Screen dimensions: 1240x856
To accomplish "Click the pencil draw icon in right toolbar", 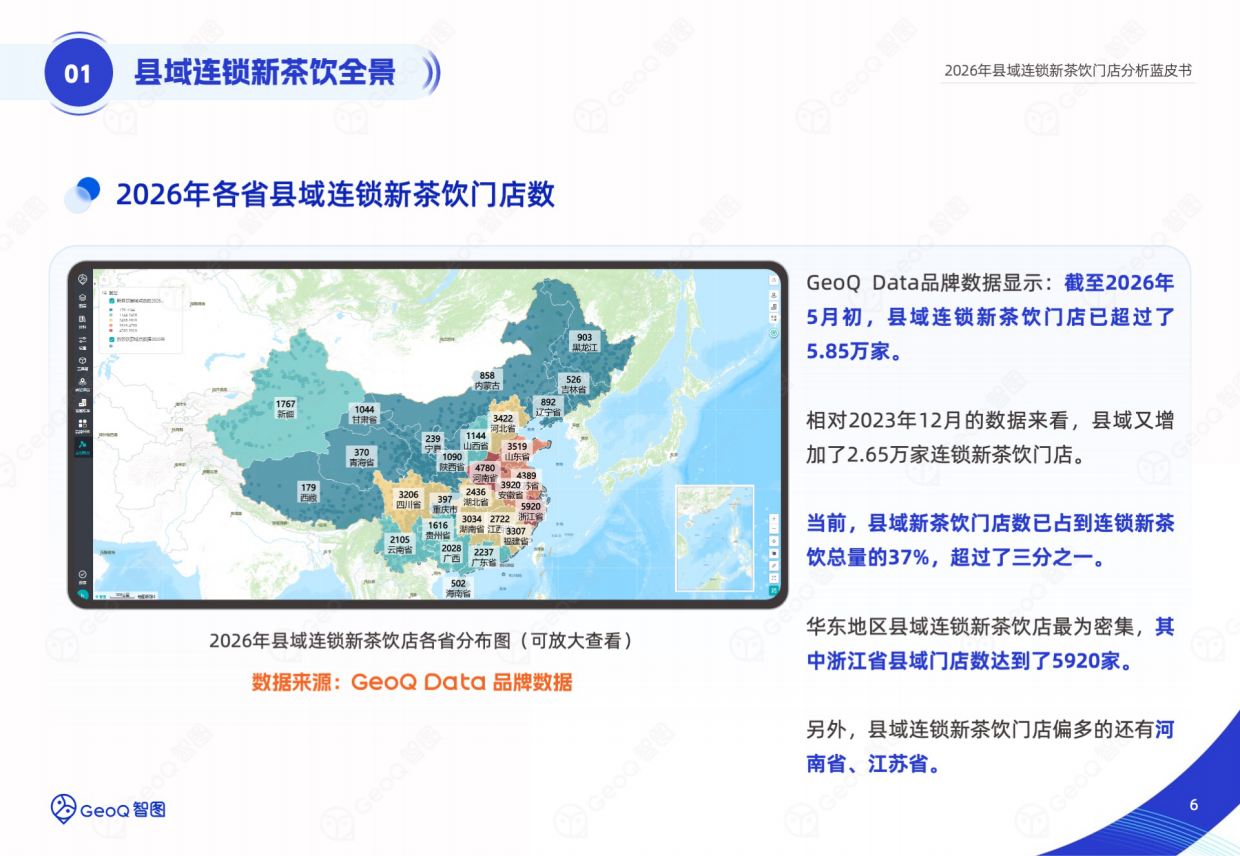I will 774,565.
